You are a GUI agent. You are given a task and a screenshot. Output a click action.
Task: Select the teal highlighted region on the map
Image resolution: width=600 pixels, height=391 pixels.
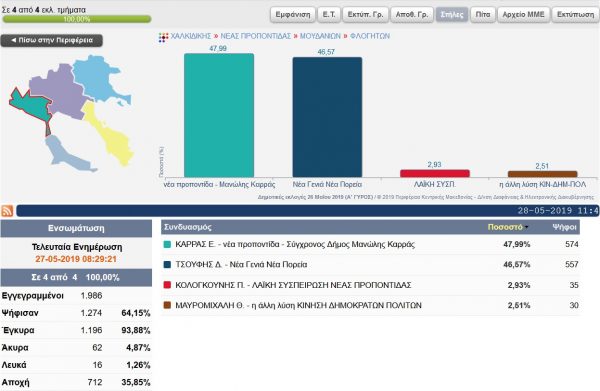[31, 105]
